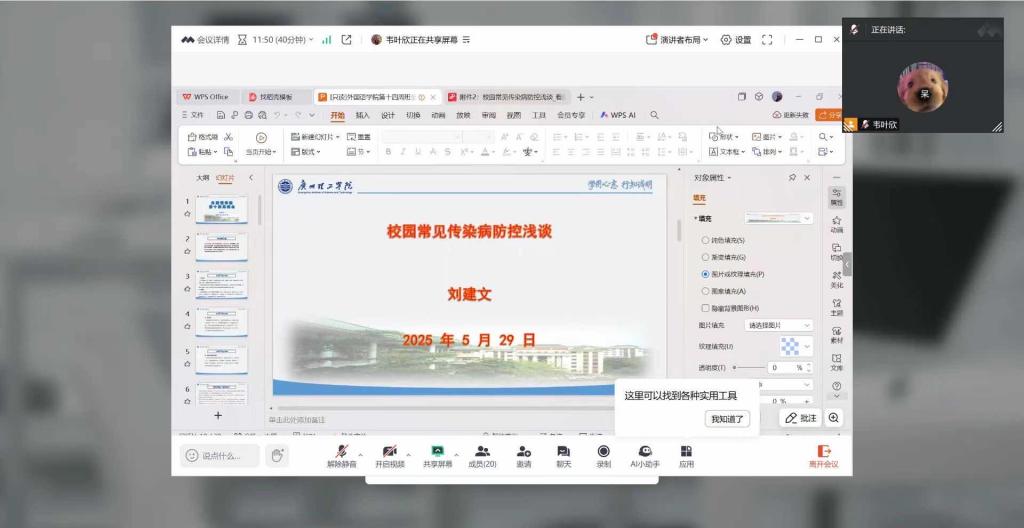Click the 说点什么 chat input field

(x=220, y=456)
